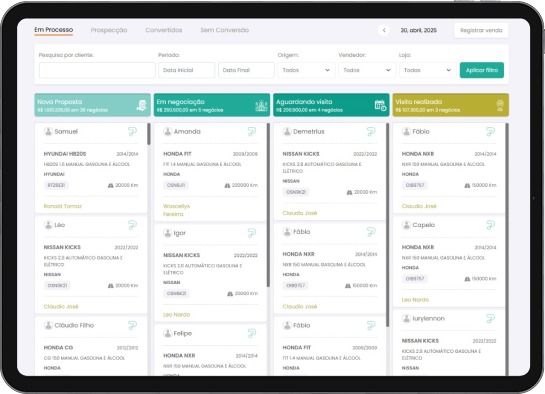This screenshot has height=394, width=545.
Task: Click the flag icon on Capelo's card
Action: 490,225
